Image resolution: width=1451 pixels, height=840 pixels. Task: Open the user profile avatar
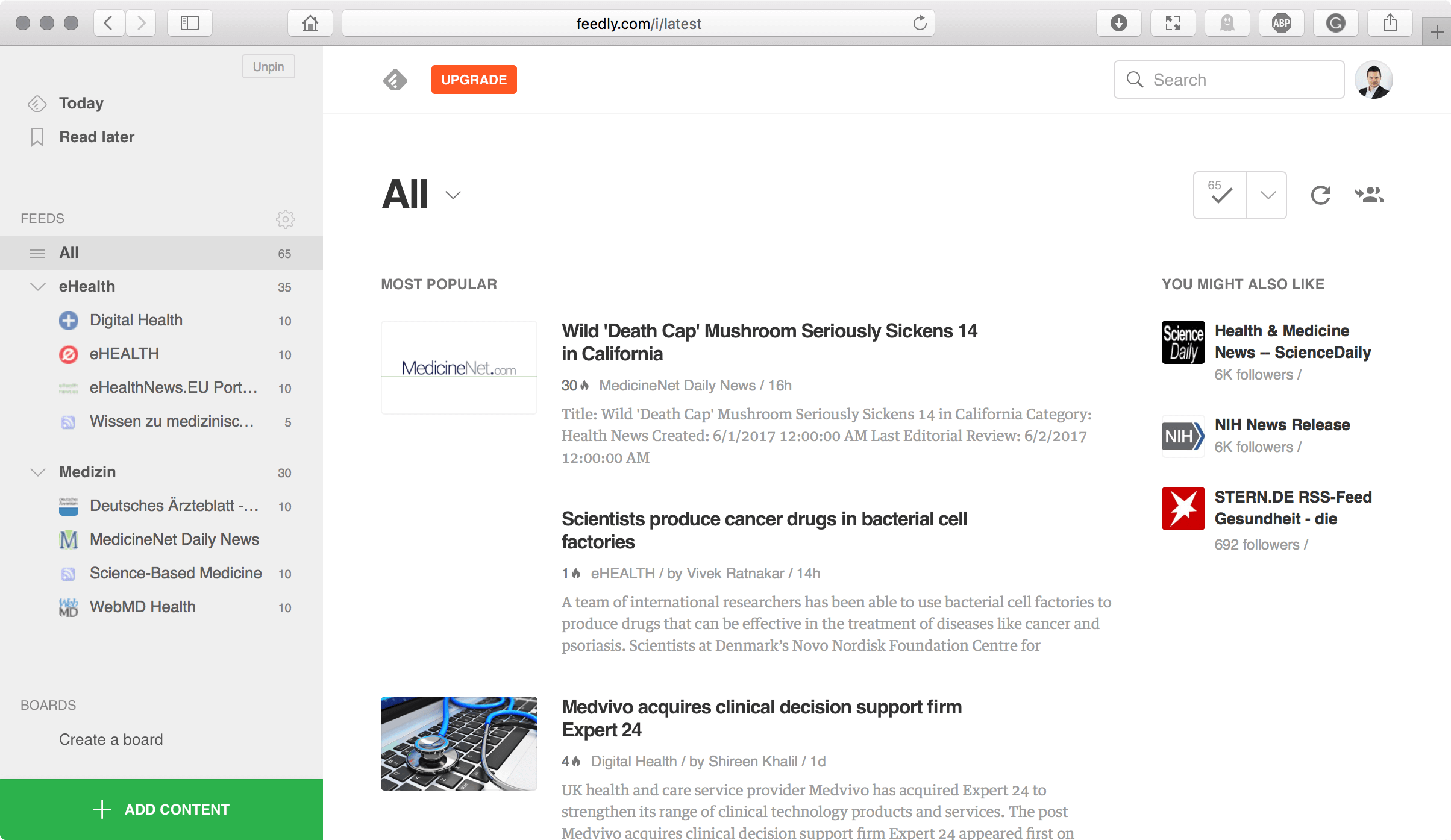(x=1373, y=80)
